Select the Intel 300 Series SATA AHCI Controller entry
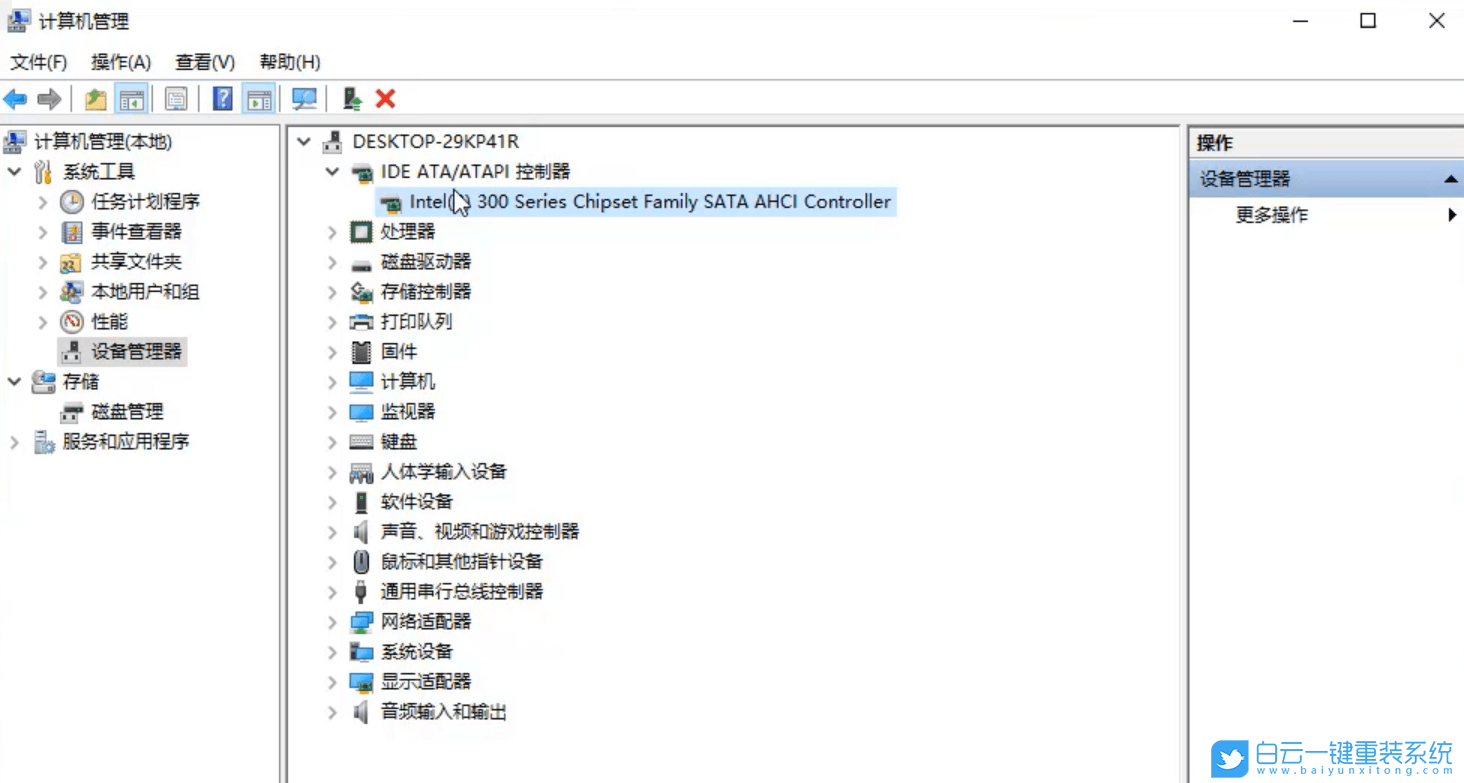Image resolution: width=1464 pixels, height=783 pixels. point(650,201)
